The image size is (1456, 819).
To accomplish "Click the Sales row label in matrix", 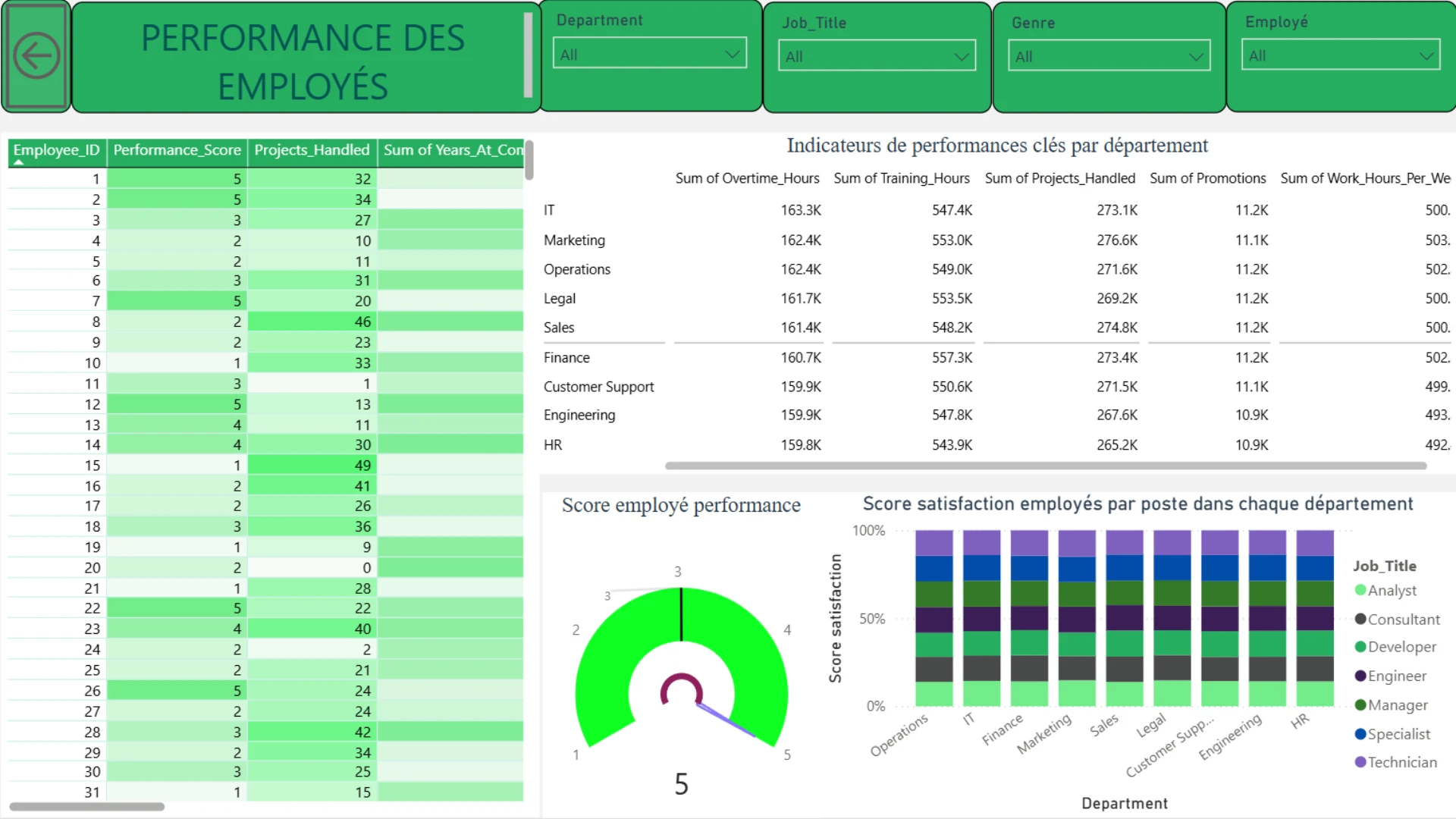I will (559, 328).
